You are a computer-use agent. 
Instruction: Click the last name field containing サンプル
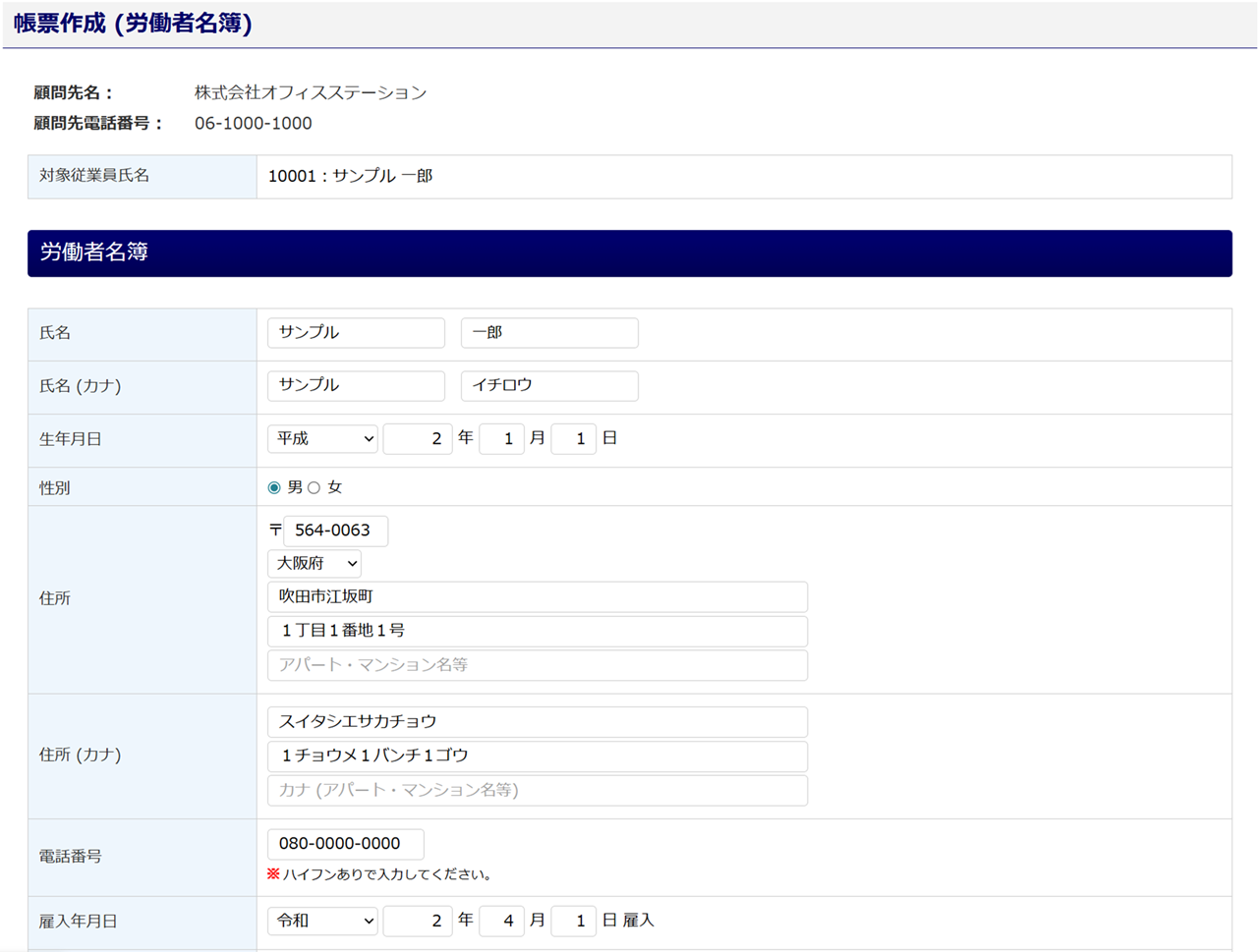(356, 333)
